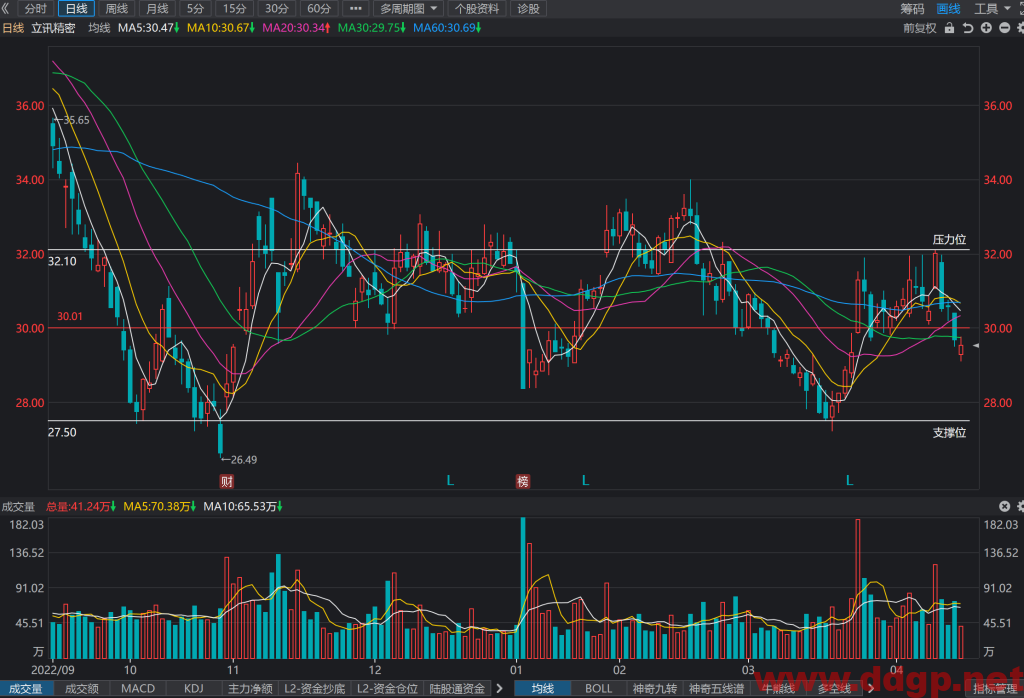Toggle the chart lock icon
This screenshot has height=698, width=1024.
tap(950, 28)
